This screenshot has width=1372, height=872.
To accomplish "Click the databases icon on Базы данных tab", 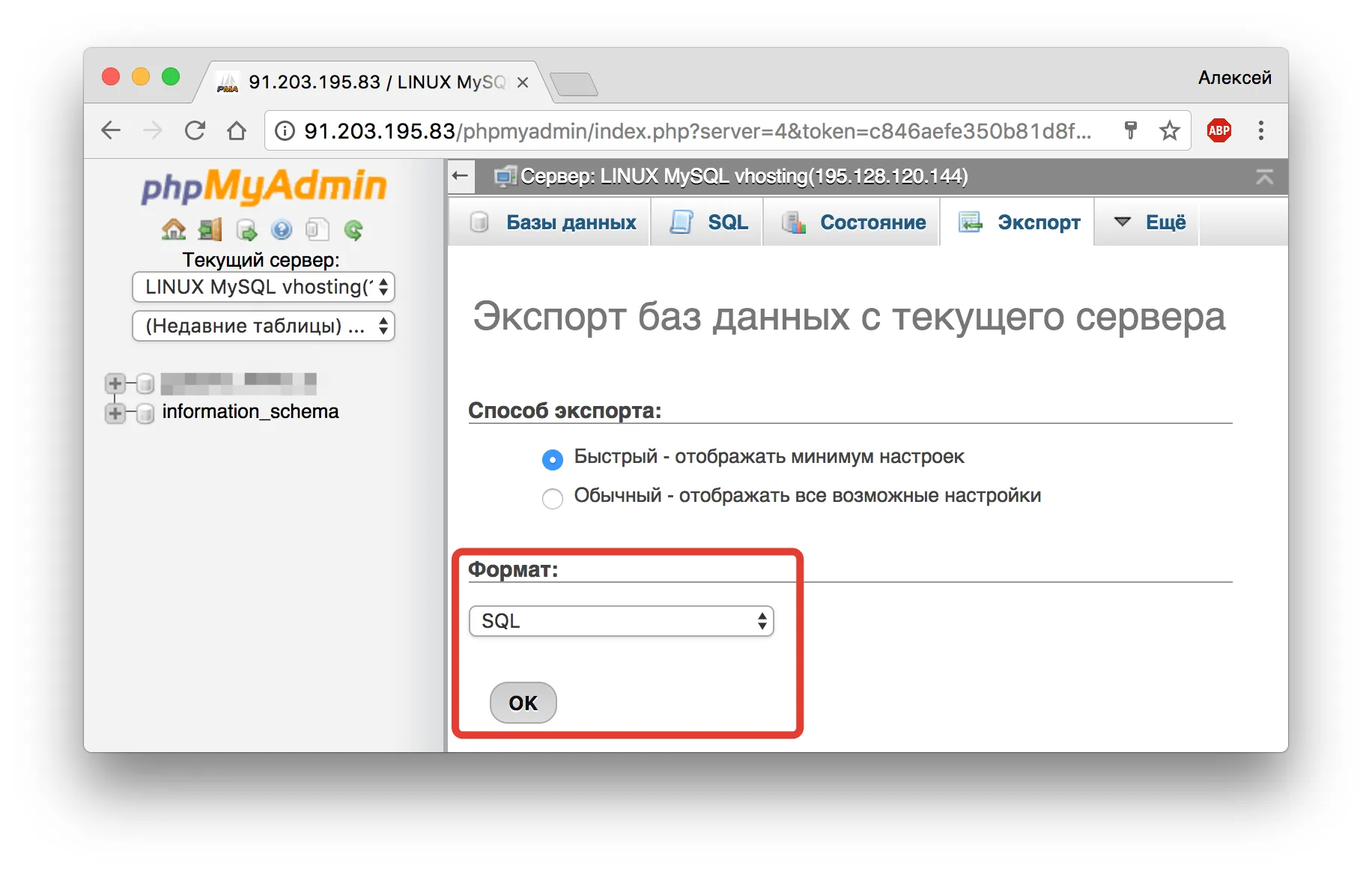I will [479, 222].
